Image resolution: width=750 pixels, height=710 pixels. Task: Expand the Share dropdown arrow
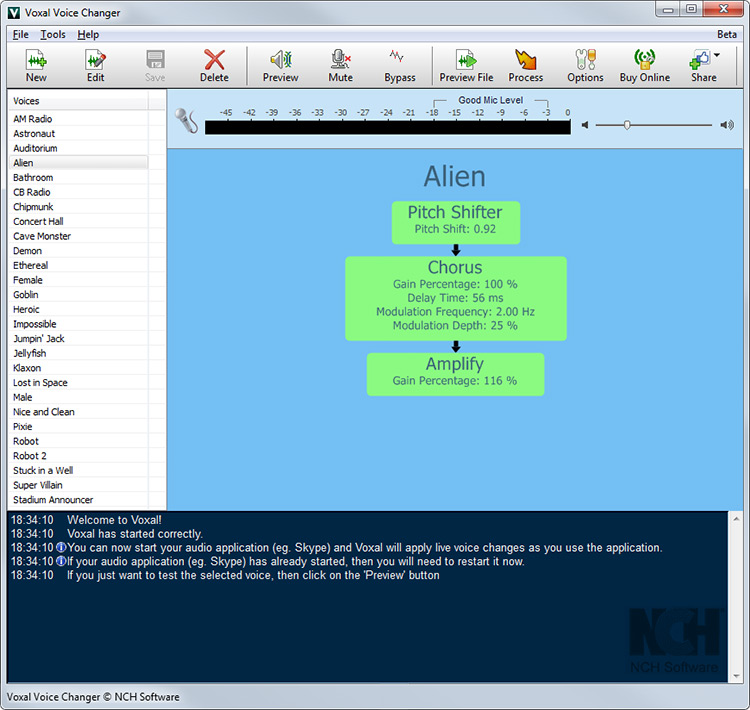(x=717, y=55)
